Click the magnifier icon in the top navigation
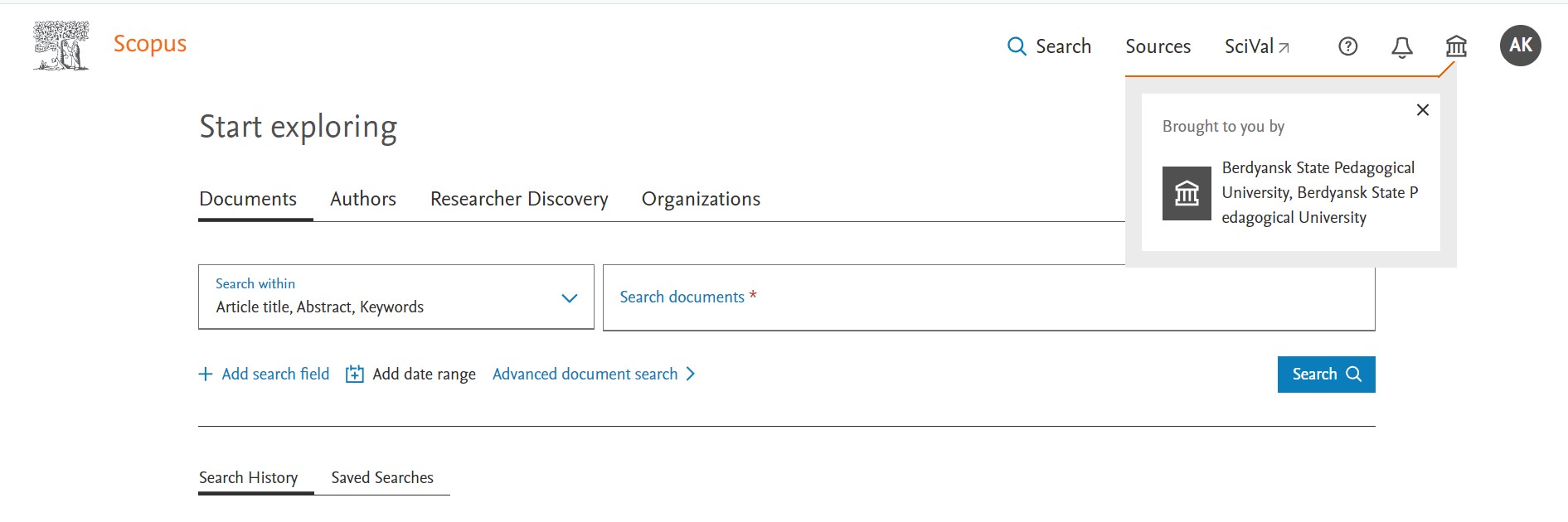The image size is (1568, 522). click(x=1017, y=46)
